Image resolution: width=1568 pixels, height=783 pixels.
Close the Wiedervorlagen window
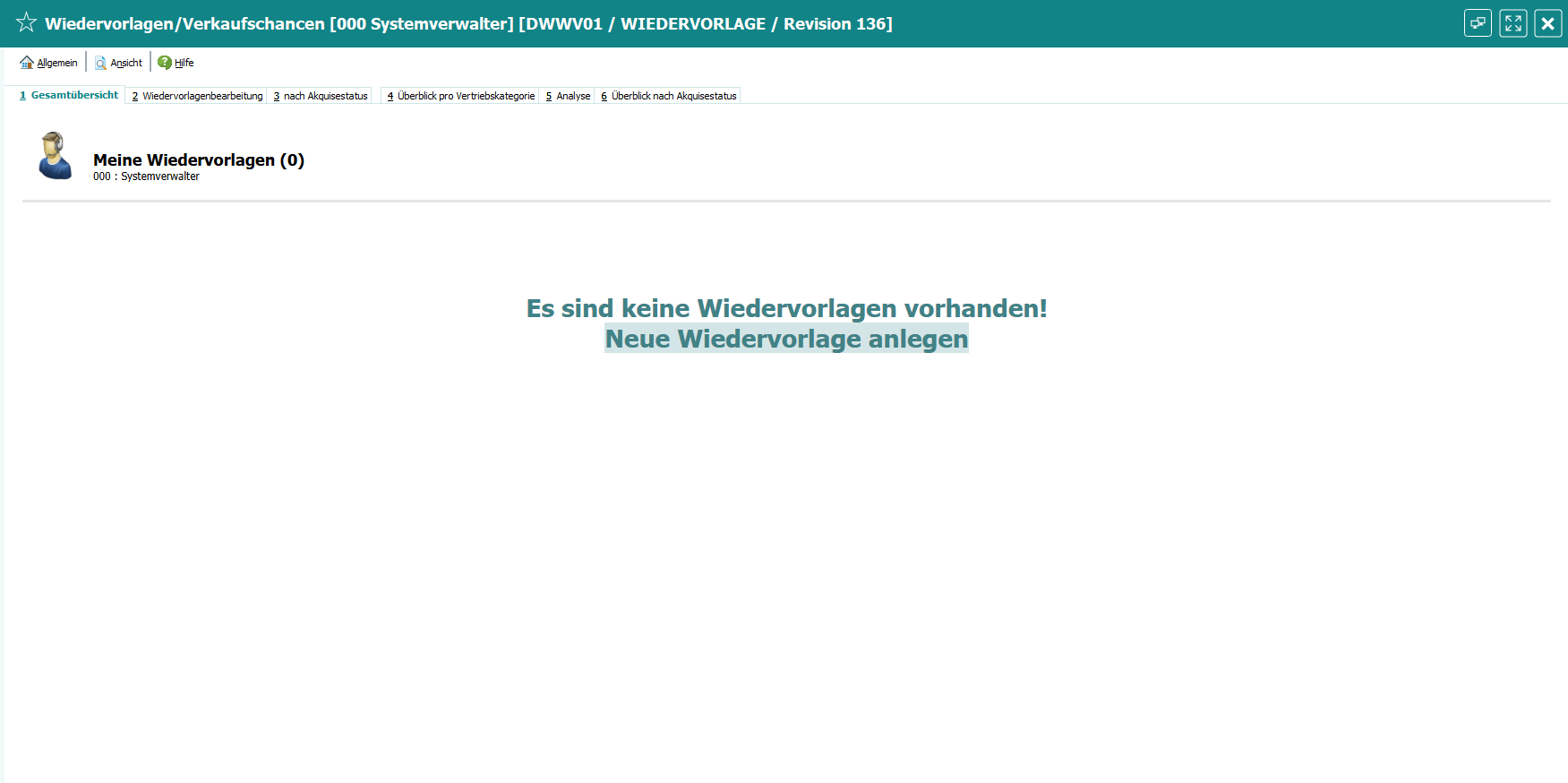1547,23
